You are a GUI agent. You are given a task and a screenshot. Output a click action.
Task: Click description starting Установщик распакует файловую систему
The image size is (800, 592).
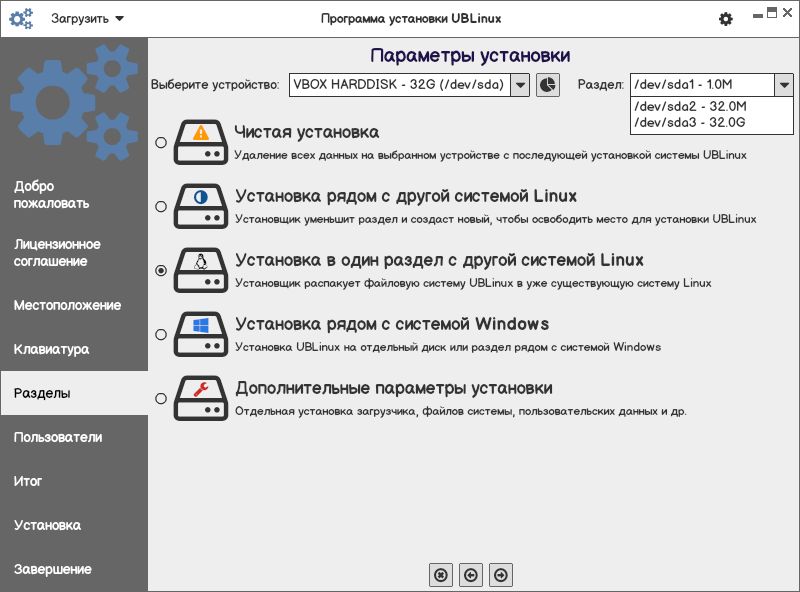[473, 283]
